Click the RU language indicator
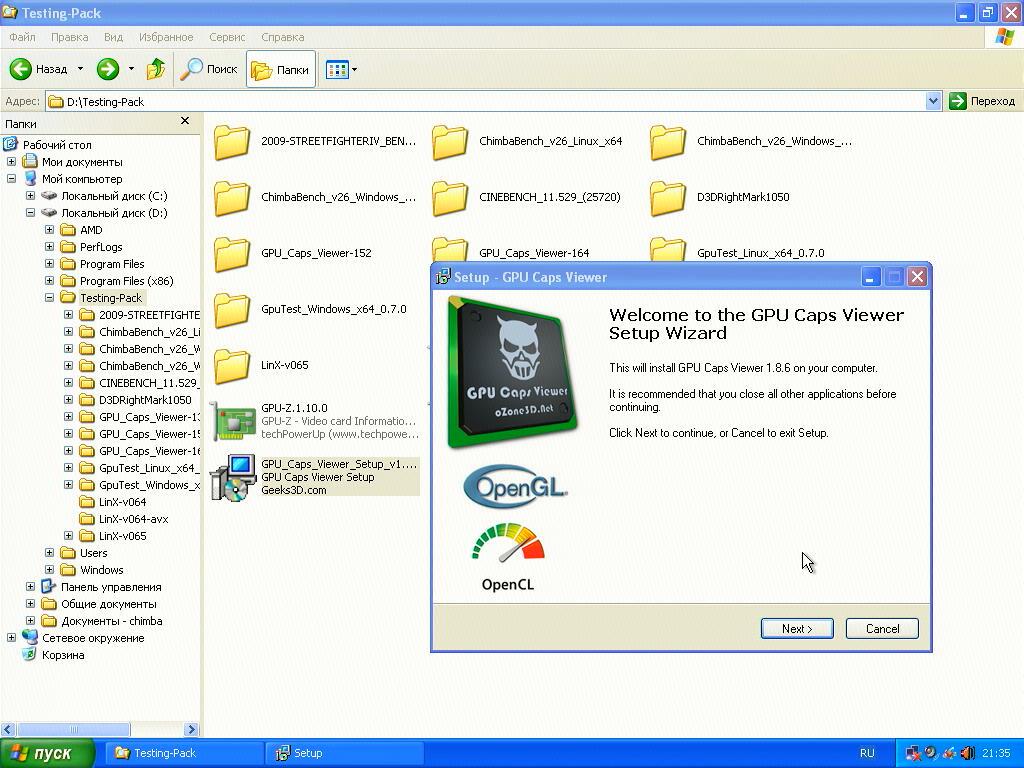 (867, 753)
